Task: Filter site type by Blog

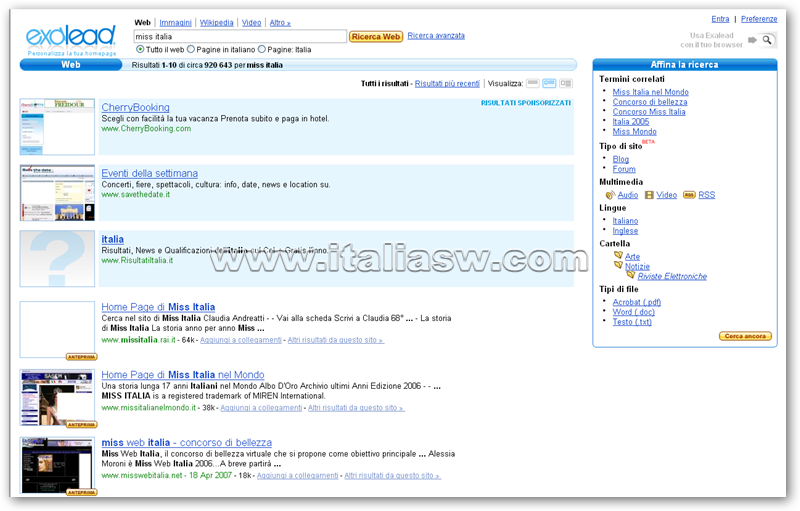Action: 620,159
